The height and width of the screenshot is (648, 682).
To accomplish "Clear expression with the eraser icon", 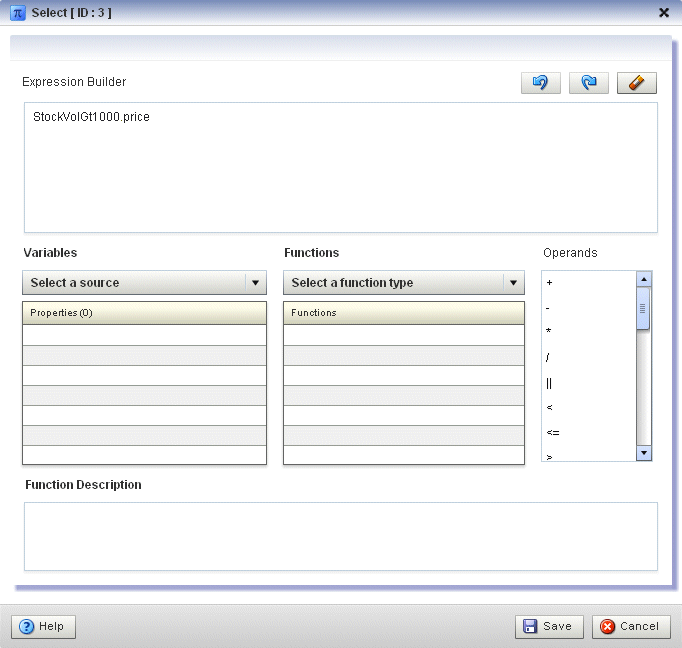I will 637,83.
